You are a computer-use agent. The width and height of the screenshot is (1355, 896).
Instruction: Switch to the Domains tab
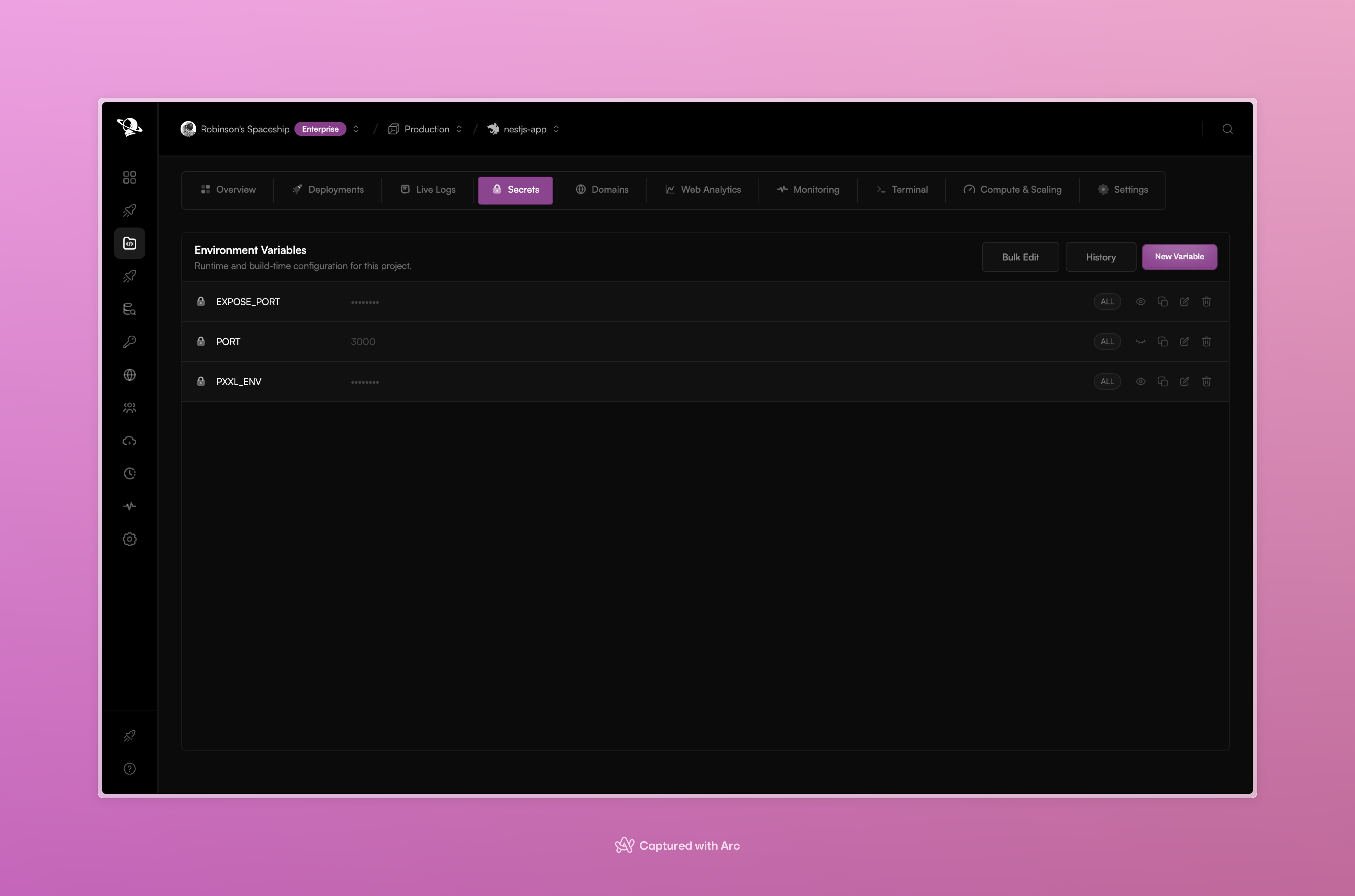[602, 190]
